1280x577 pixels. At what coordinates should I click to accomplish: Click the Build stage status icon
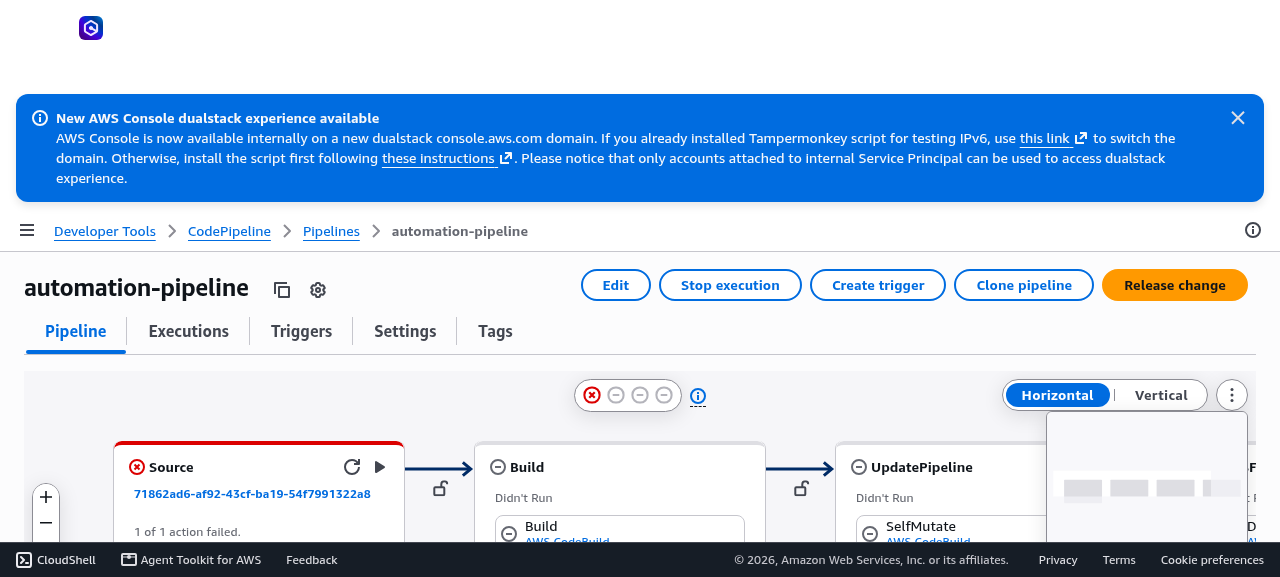pos(498,467)
